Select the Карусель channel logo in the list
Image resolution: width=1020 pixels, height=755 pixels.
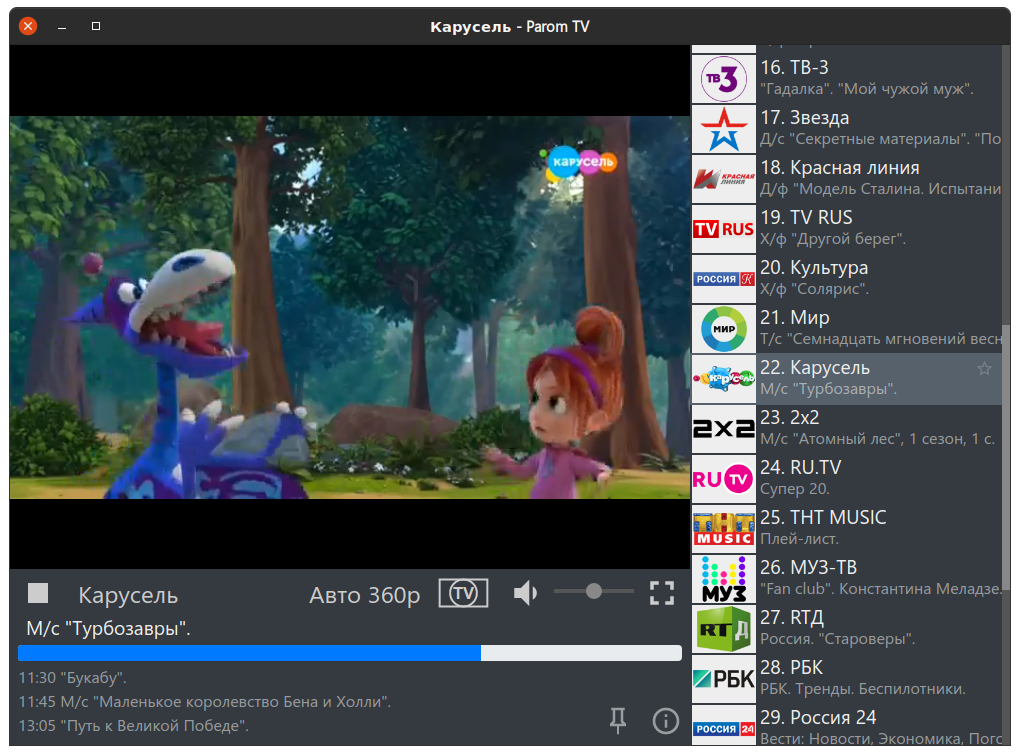723,379
